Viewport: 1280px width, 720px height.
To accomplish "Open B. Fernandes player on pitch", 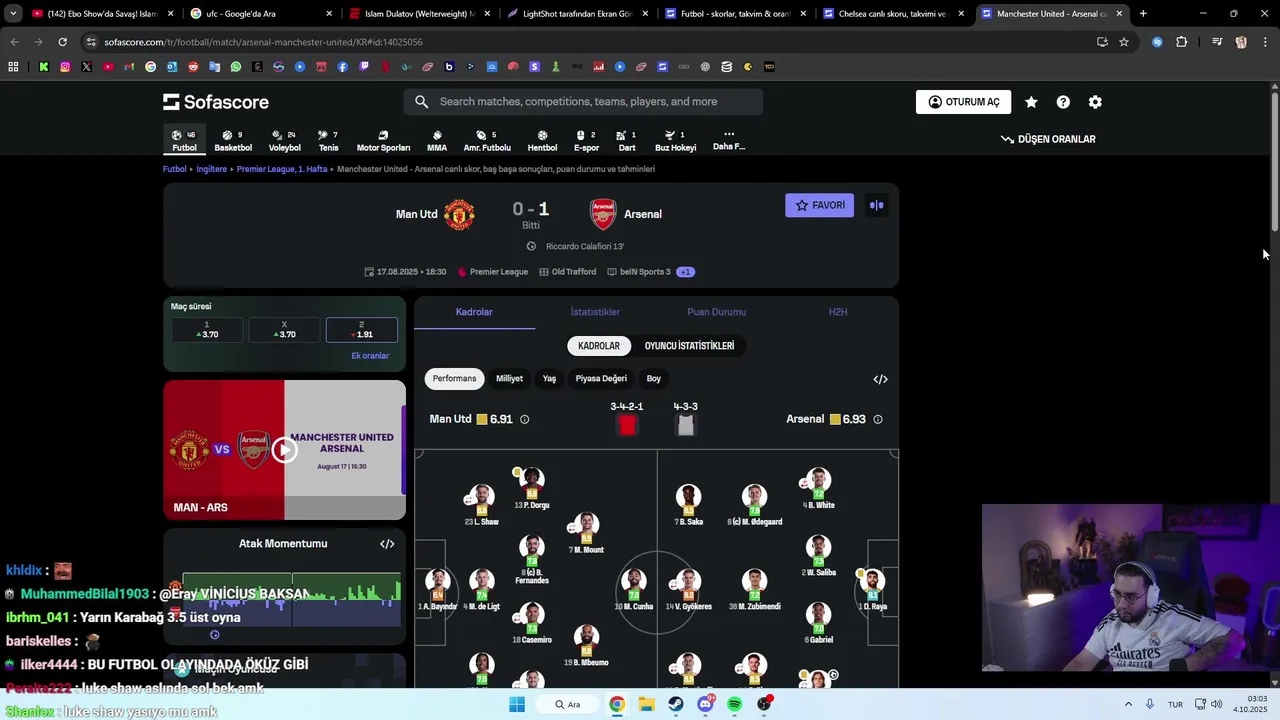I will click(532, 559).
